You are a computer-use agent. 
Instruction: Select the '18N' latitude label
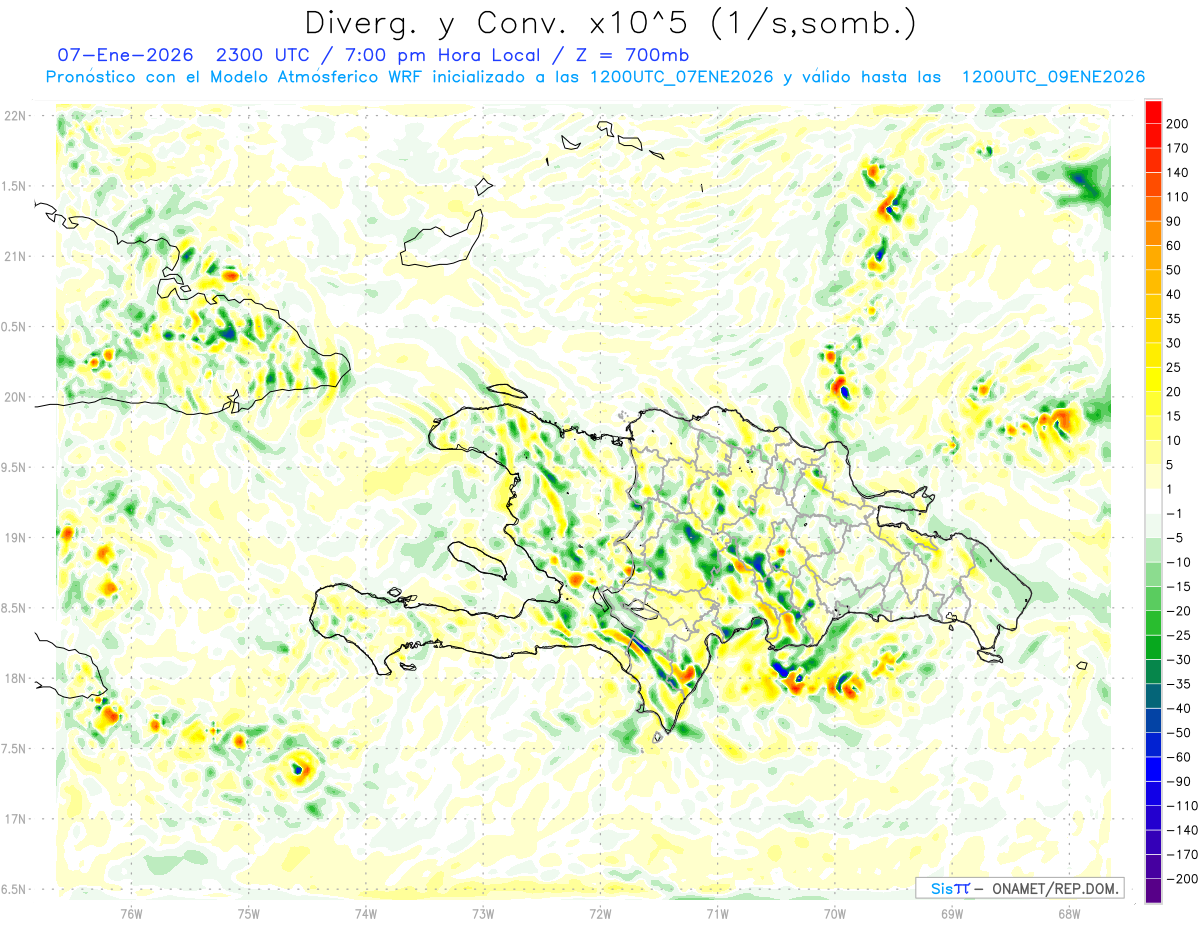pyautogui.click(x=13, y=678)
